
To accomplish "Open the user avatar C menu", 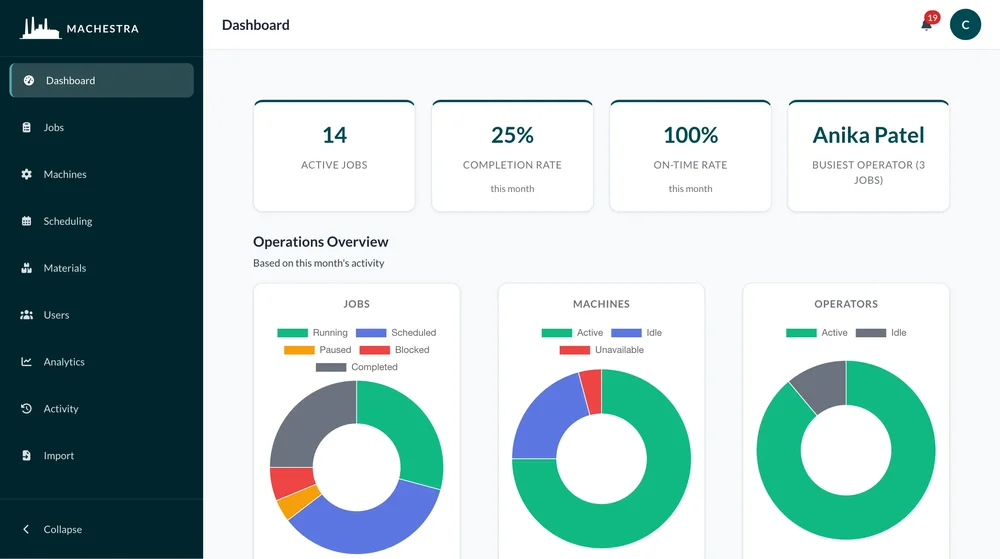I will [x=965, y=25].
